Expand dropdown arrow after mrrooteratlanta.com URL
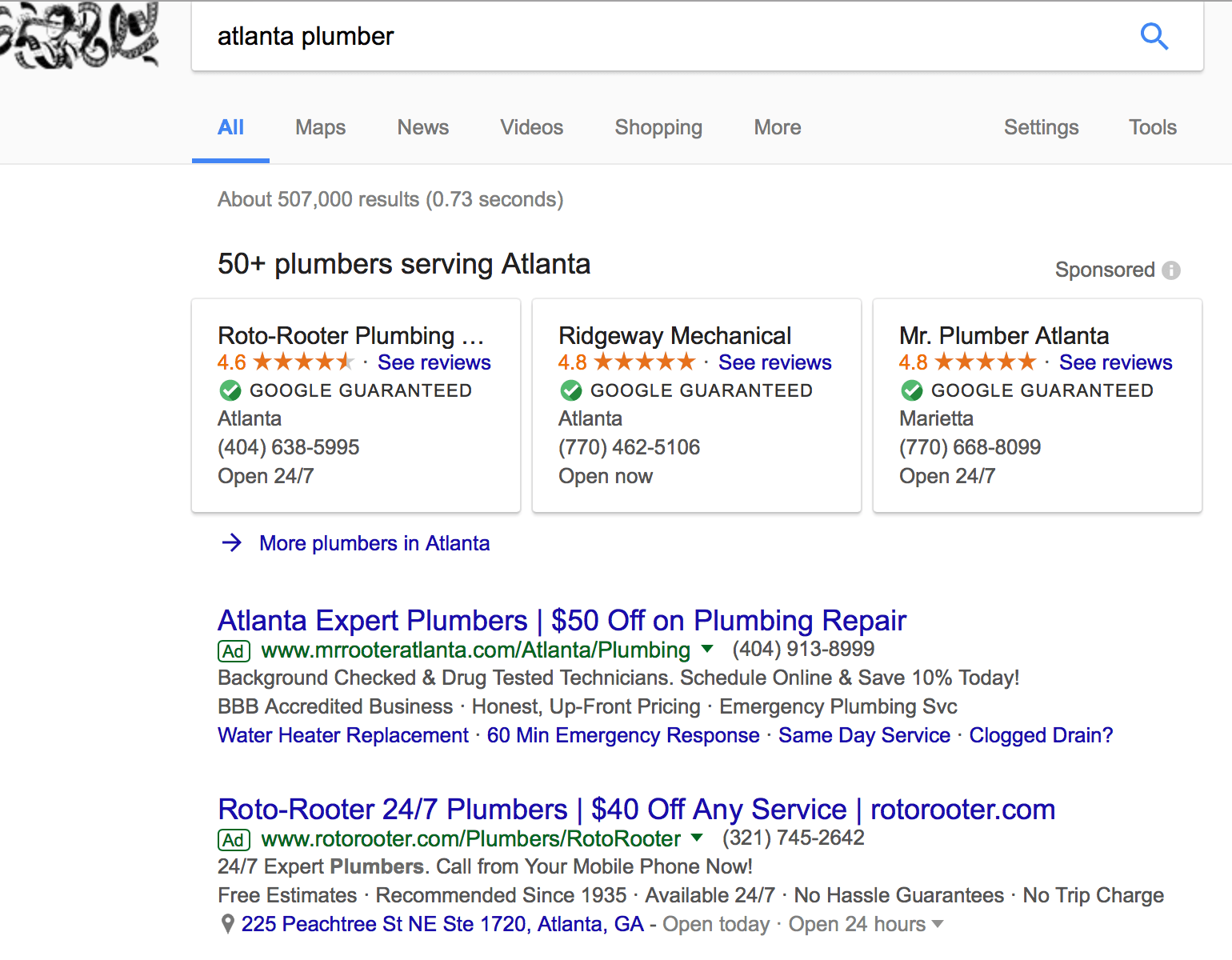Screen dimensions: 1232x960 point(707,649)
